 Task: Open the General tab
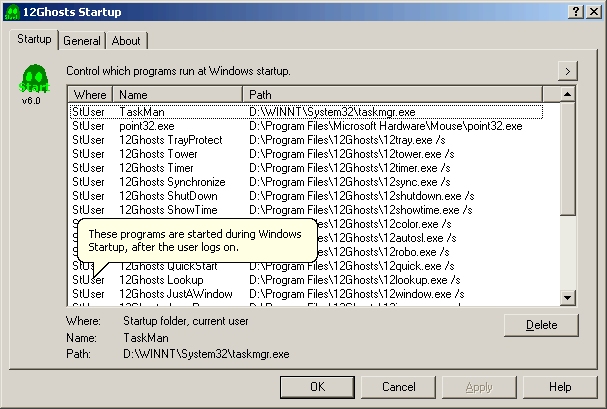[x=82, y=41]
